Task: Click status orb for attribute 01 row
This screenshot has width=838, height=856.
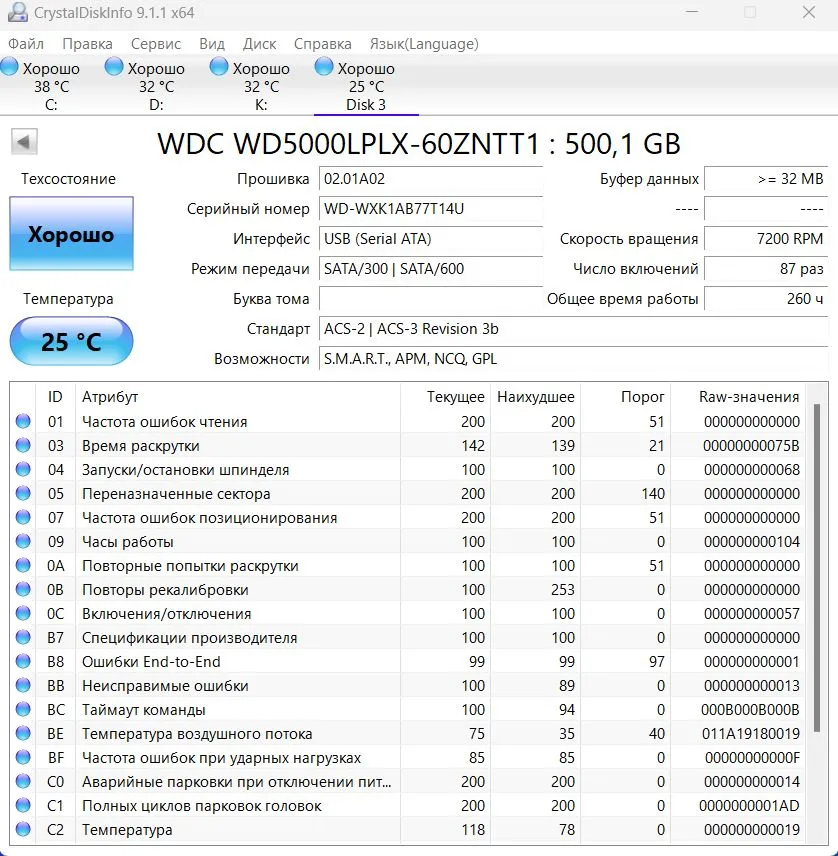Action: (23, 421)
